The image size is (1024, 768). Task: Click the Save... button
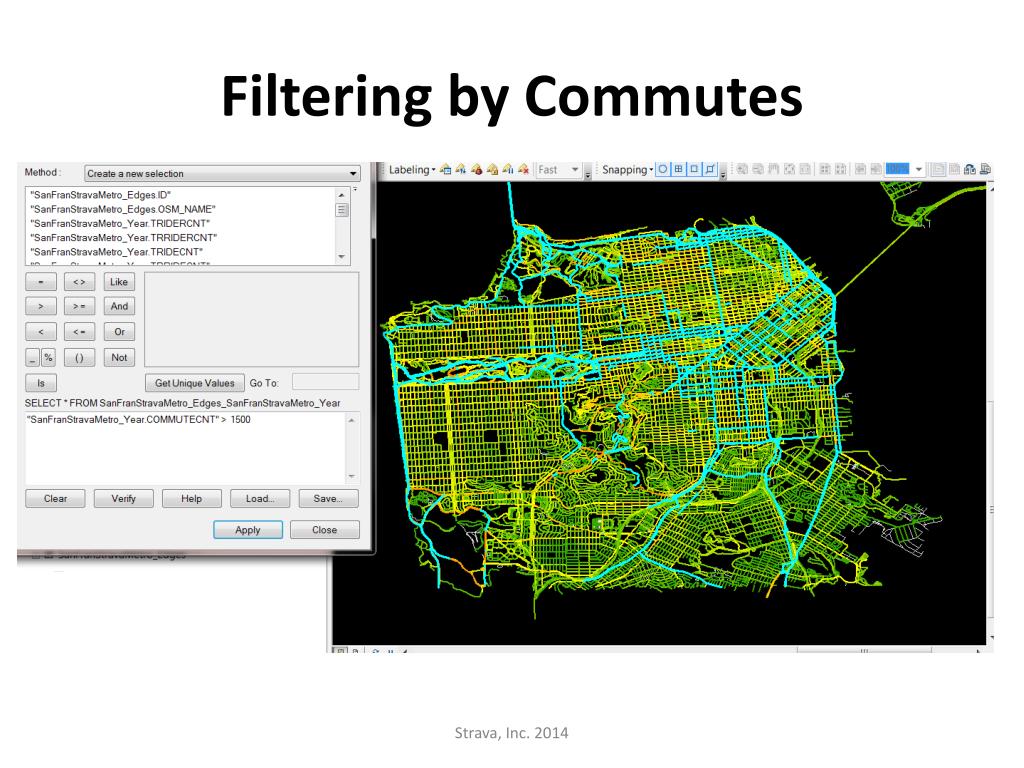pyautogui.click(x=328, y=499)
